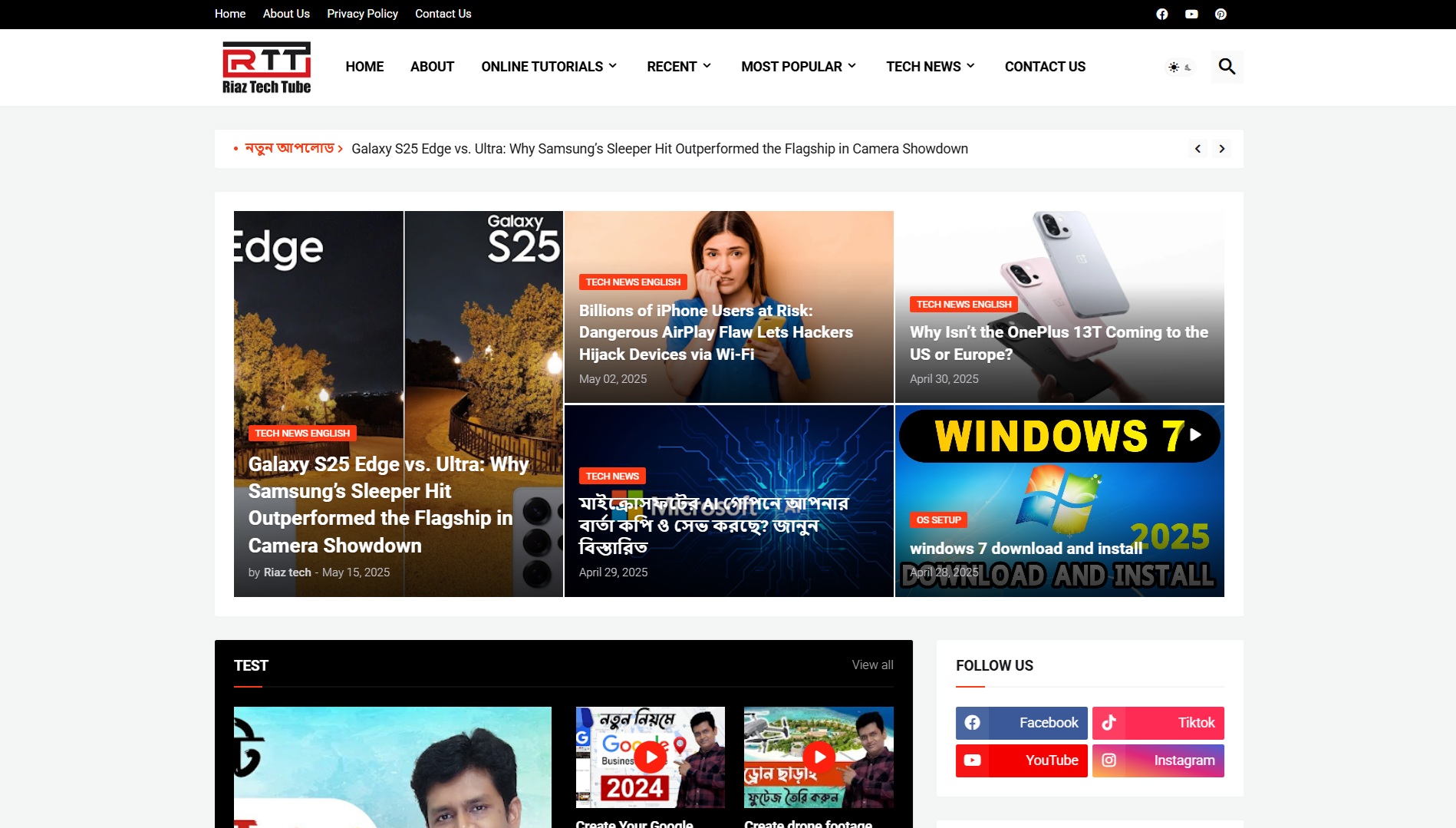This screenshot has height=828, width=1456.
Task: Click the play icon on the drone footage video
Action: point(819,757)
